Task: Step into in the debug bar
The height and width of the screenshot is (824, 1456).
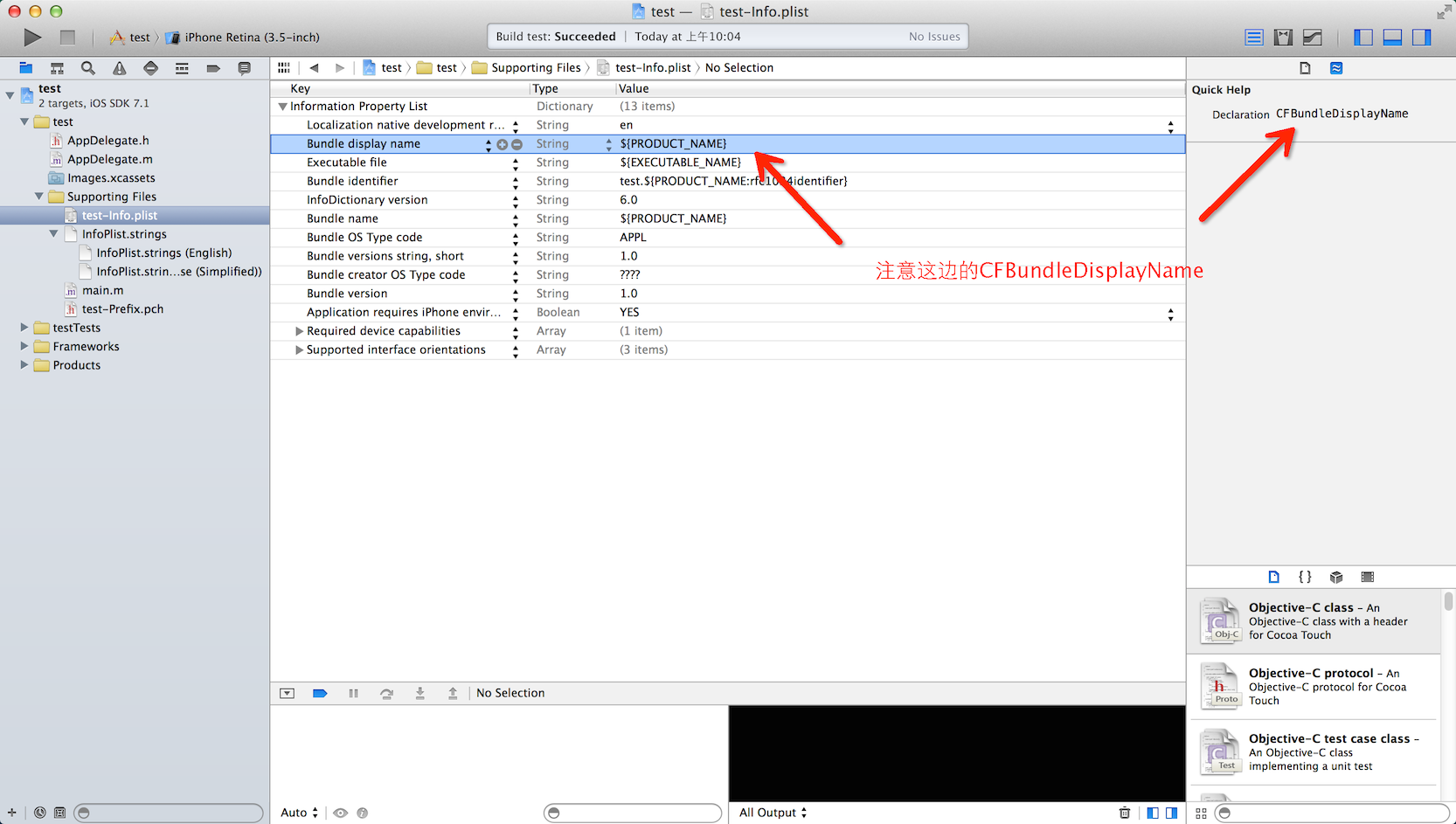Action: [x=419, y=693]
